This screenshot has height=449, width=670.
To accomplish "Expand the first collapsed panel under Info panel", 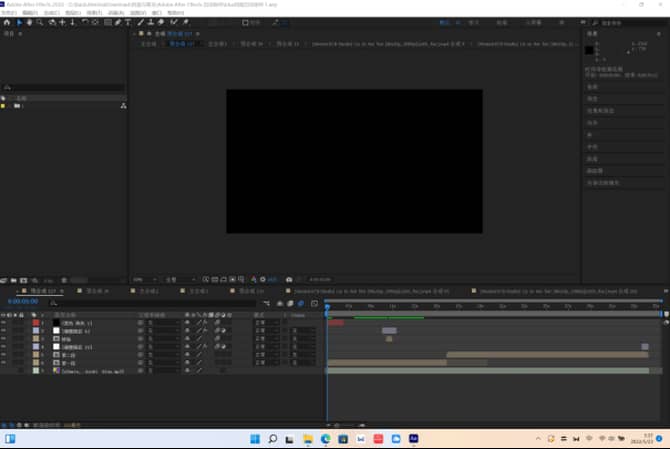I will point(592,87).
